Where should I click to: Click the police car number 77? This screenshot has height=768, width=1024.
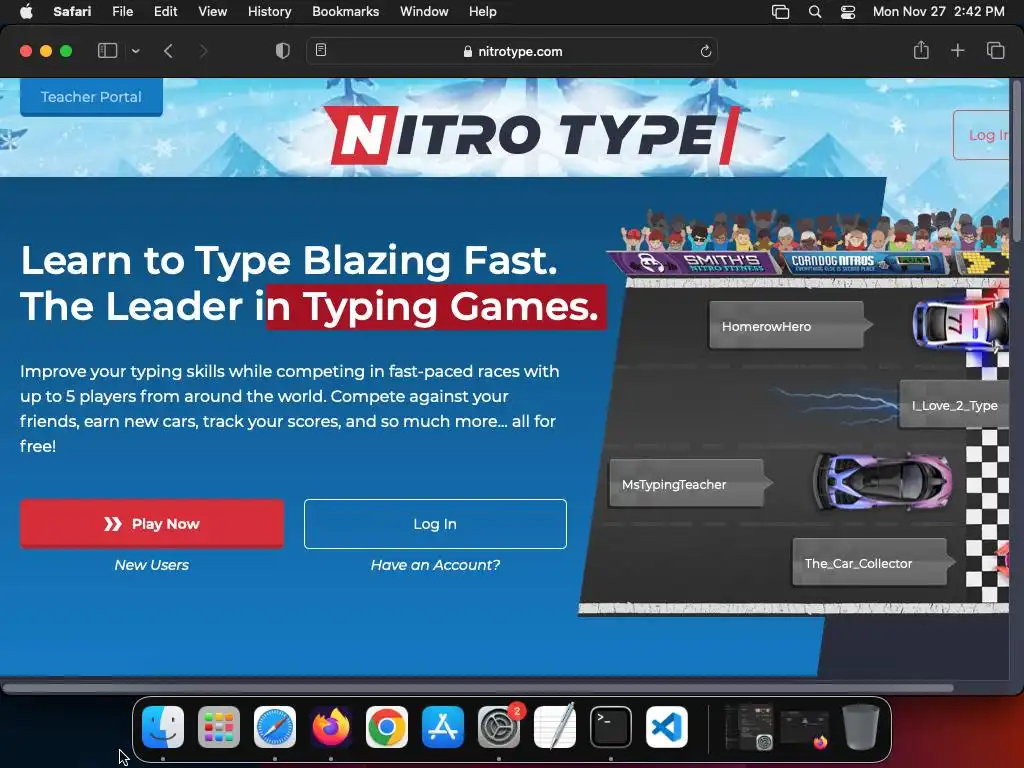point(960,324)
